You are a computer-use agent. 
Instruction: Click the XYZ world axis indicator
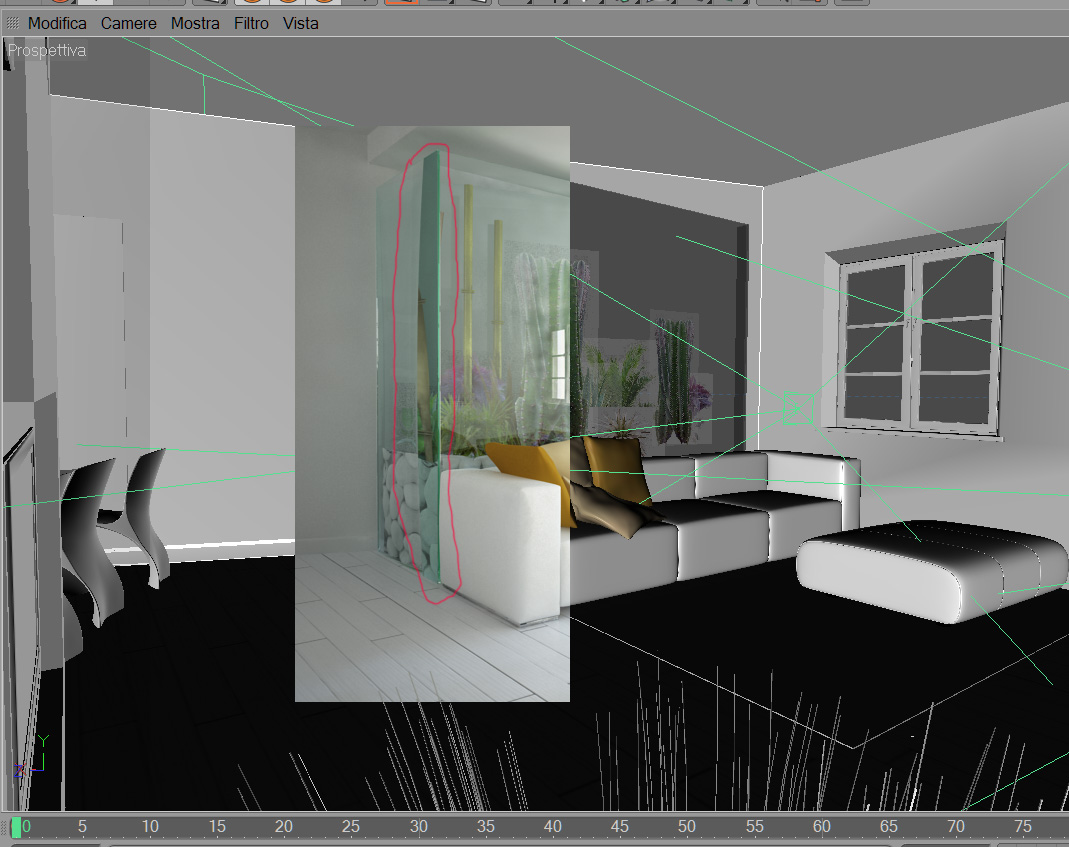pos(31,757)
